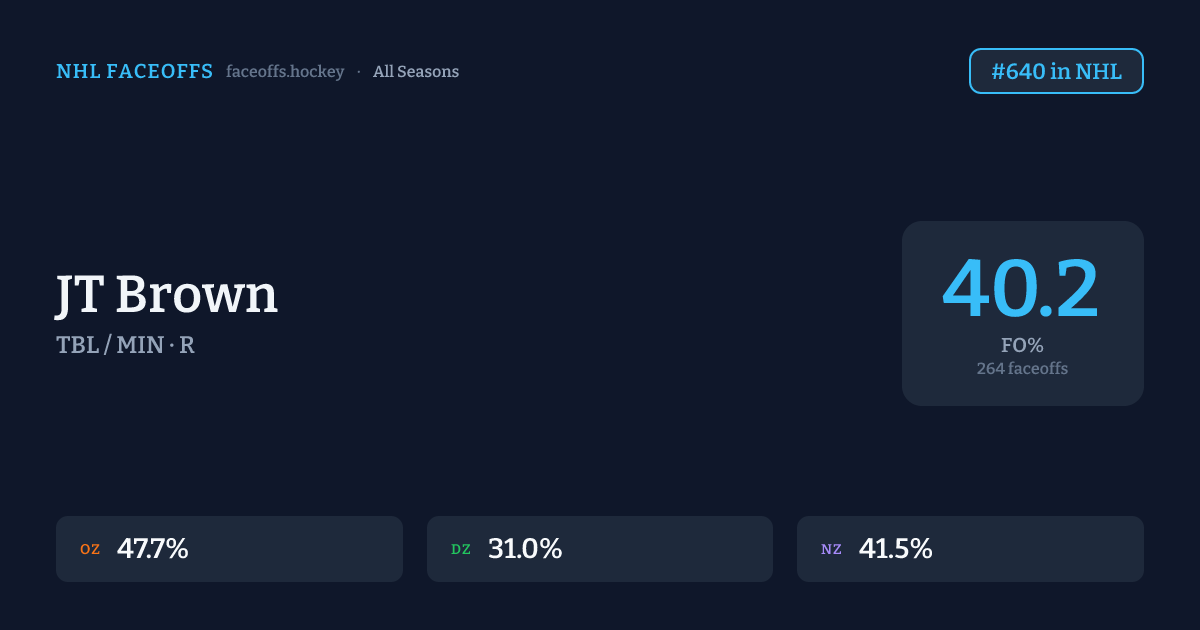Image resolution: width=1200 pixels, height=630 pixels.
Task: Click the TBL / MIN · R subtitle
Action: [125, 346]
